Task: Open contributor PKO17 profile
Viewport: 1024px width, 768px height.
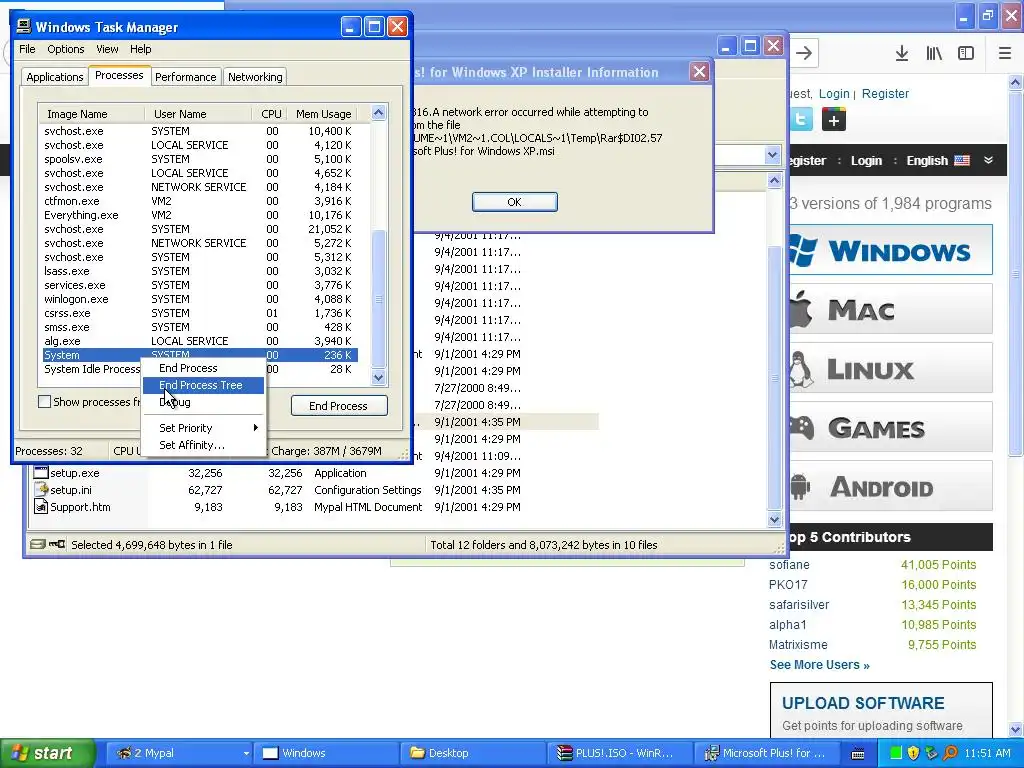Action: (788, 584)
